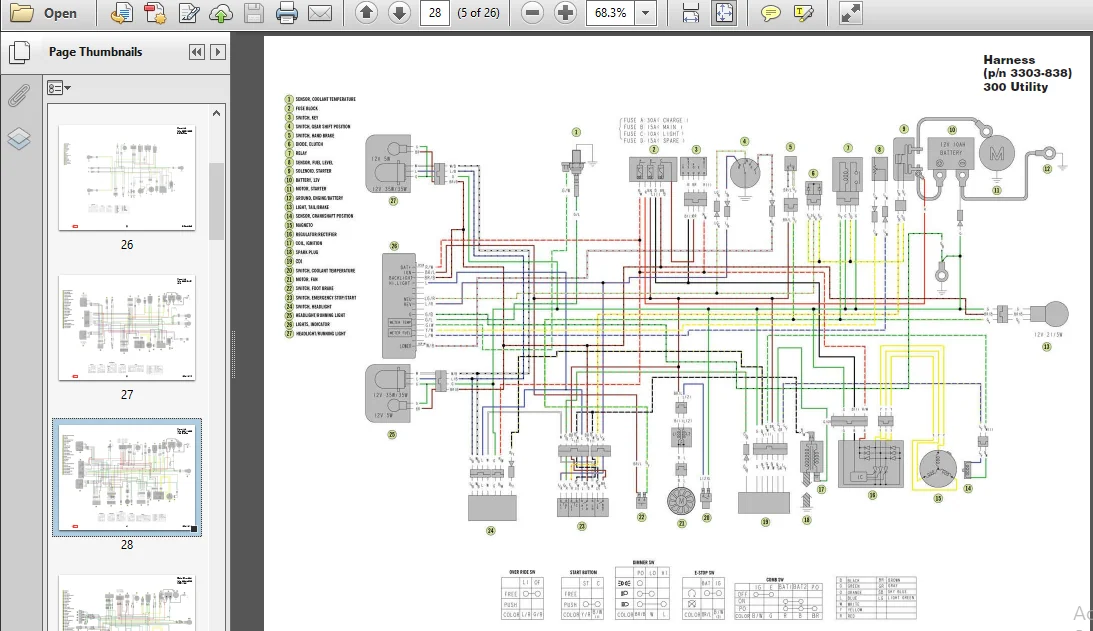The width and height of the screenshot is (1093, 631).
Task: Click the zoom in plus button
Action: [x=565, y=13]
